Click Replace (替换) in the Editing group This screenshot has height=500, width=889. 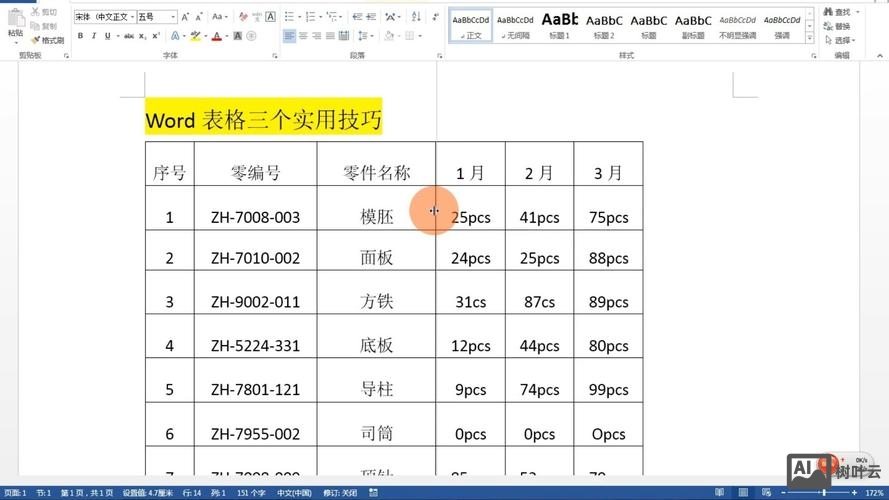click(x=838, y=26)
